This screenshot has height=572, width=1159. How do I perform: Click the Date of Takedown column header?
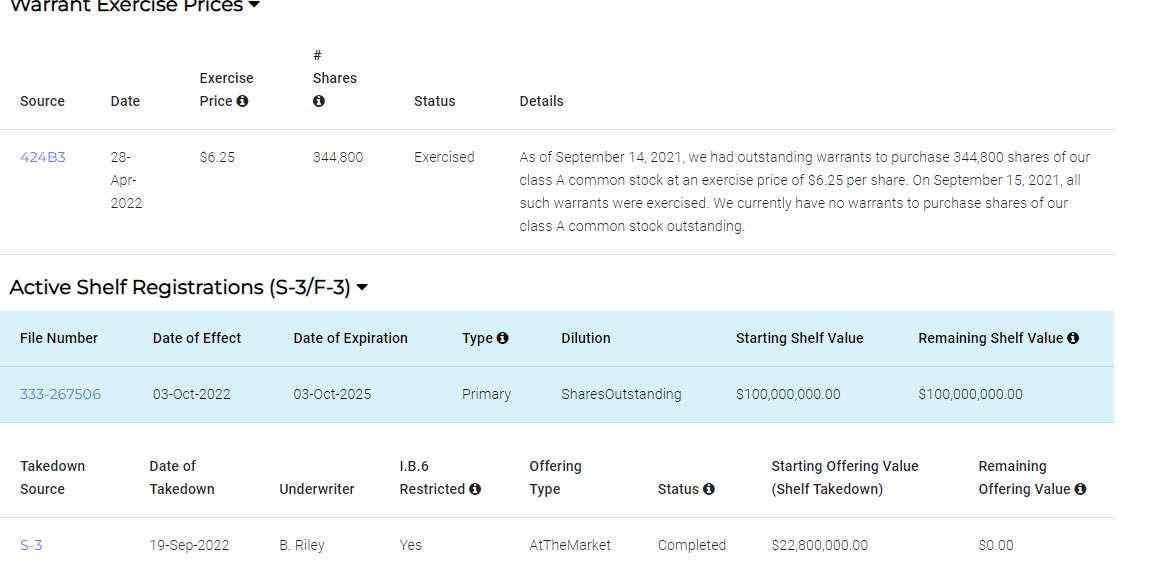[182, 477]
